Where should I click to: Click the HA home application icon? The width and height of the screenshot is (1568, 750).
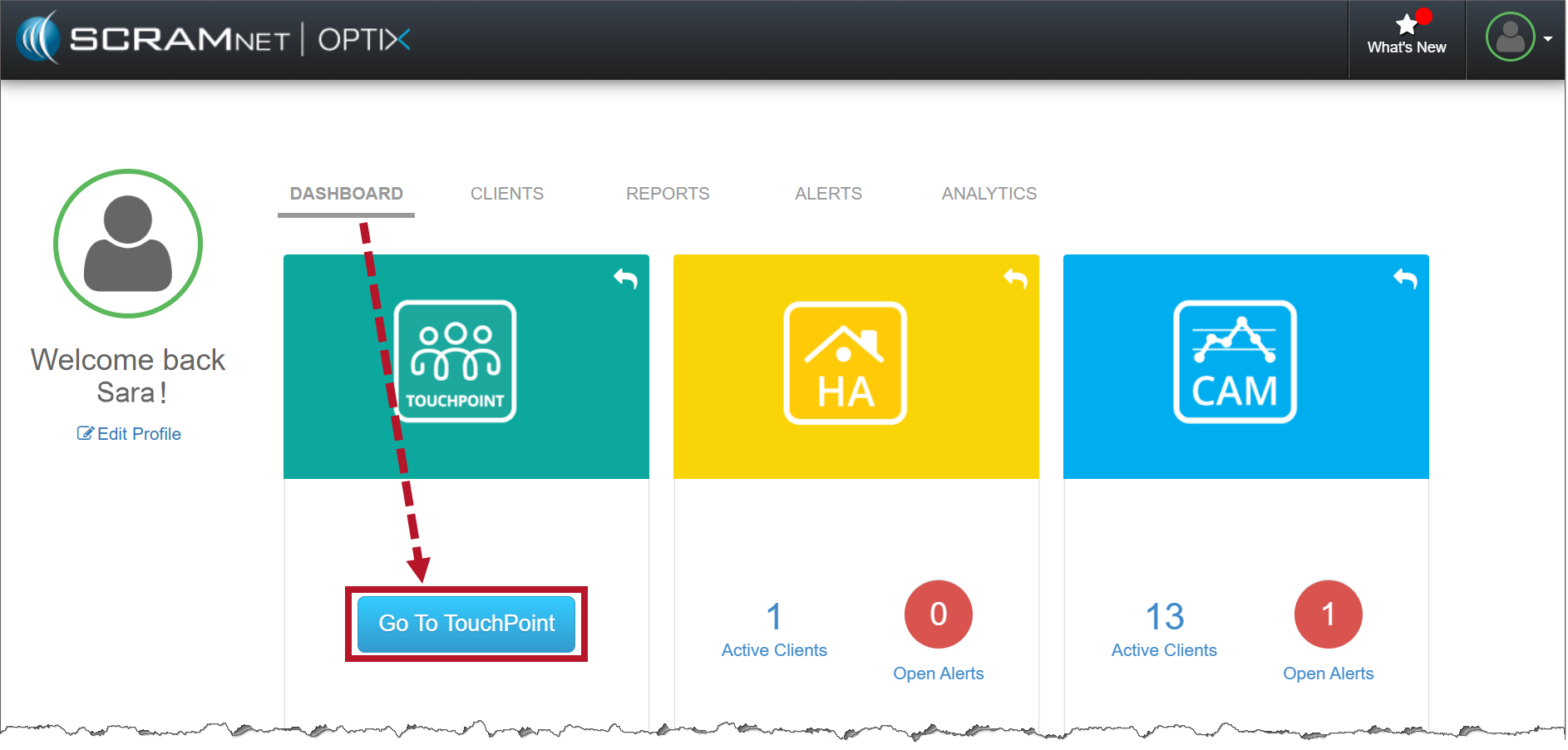tap(845, 363)
